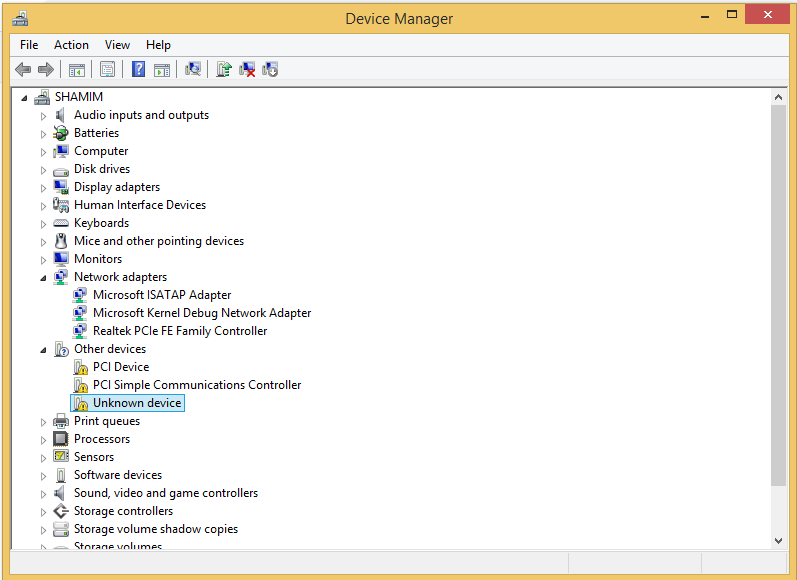797x580 pixels.
Task: Select Microsoft Kernel Debug Network Adapter
Action: point(202,313)
